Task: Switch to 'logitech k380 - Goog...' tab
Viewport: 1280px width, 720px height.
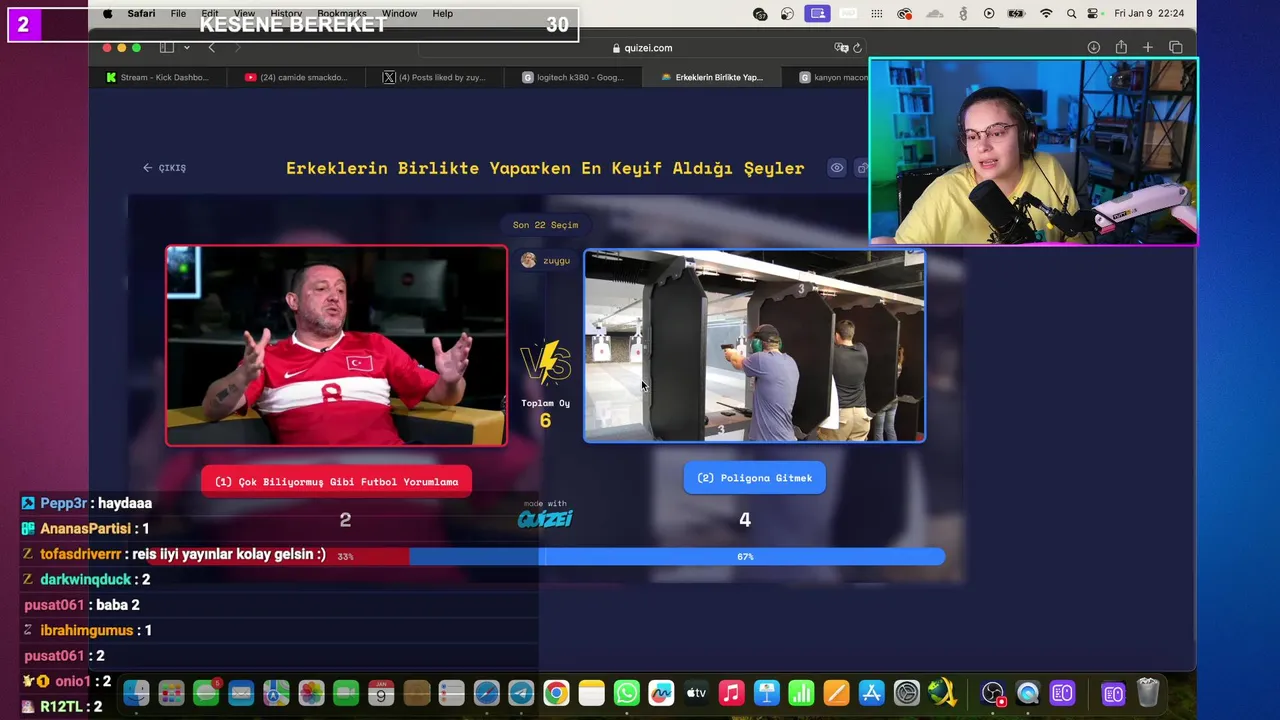Action: pyautogui.click(x=573, y=77)
